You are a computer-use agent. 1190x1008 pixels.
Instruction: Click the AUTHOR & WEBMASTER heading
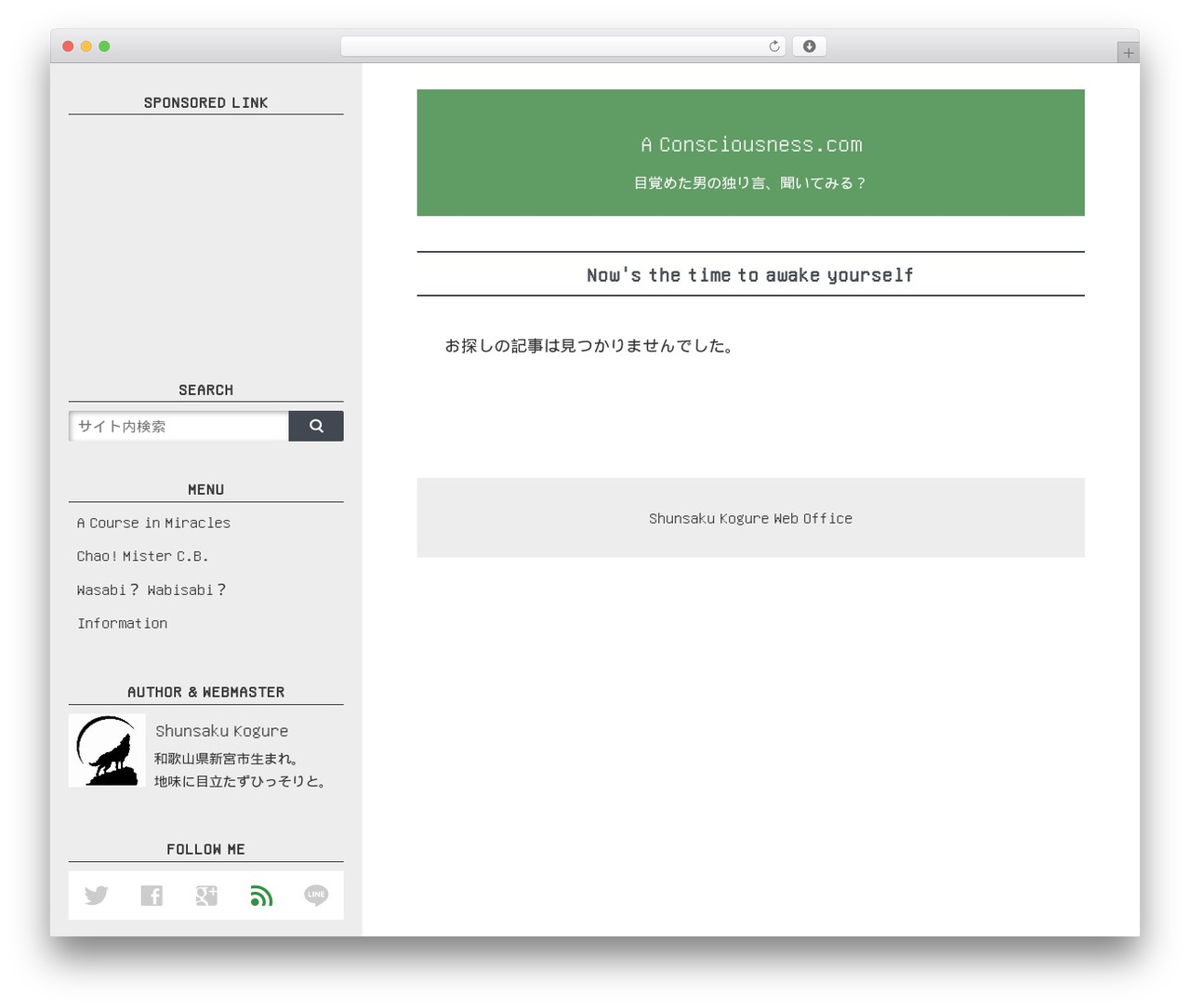tap(206, 692)
